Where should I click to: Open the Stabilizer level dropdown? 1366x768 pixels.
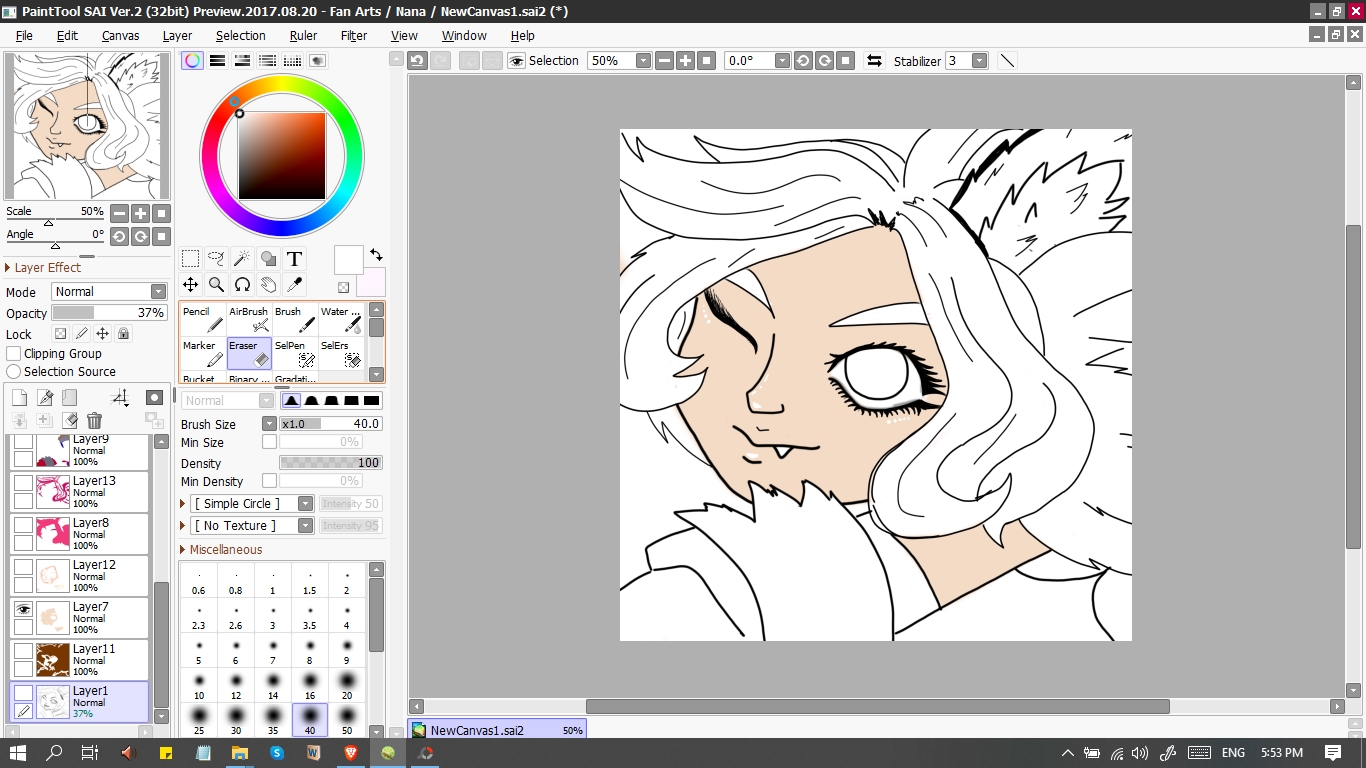tap(979, 60)
